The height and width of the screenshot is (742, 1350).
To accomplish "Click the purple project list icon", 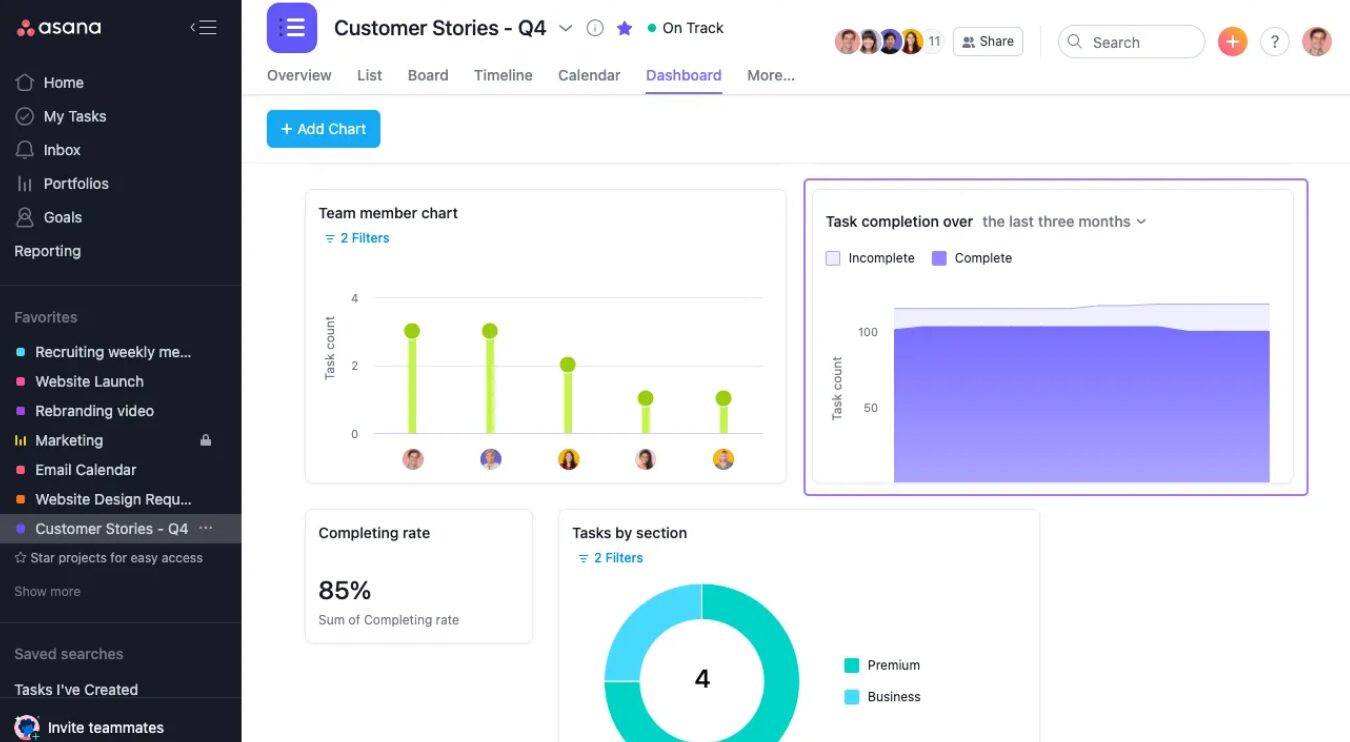I will pyautogui.click(x=292, y=28).
